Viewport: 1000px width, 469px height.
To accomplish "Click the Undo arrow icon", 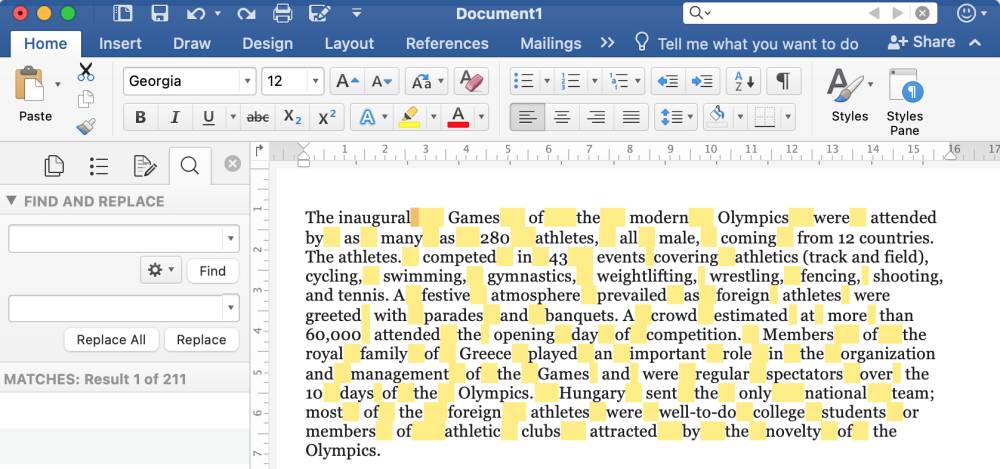I will click(x=196, y=13).
